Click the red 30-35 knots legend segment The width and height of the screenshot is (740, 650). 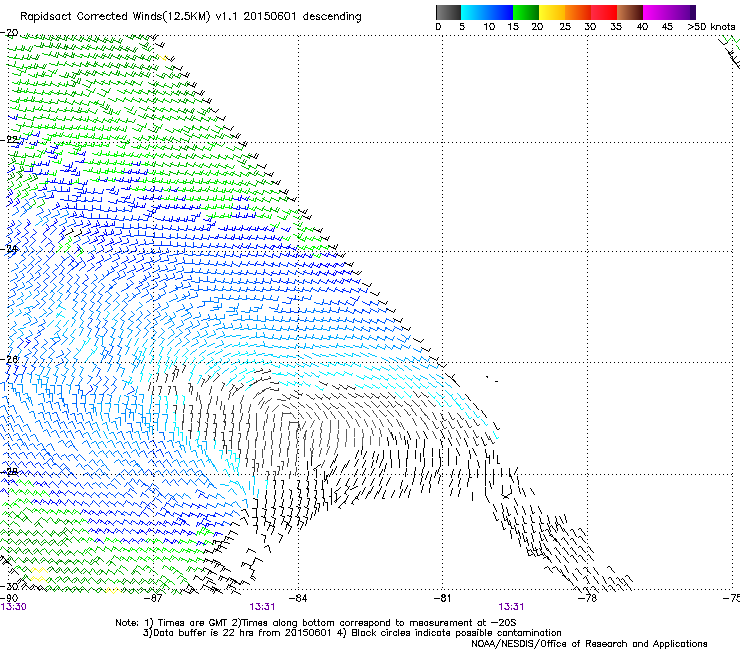(x=604, y=12)
